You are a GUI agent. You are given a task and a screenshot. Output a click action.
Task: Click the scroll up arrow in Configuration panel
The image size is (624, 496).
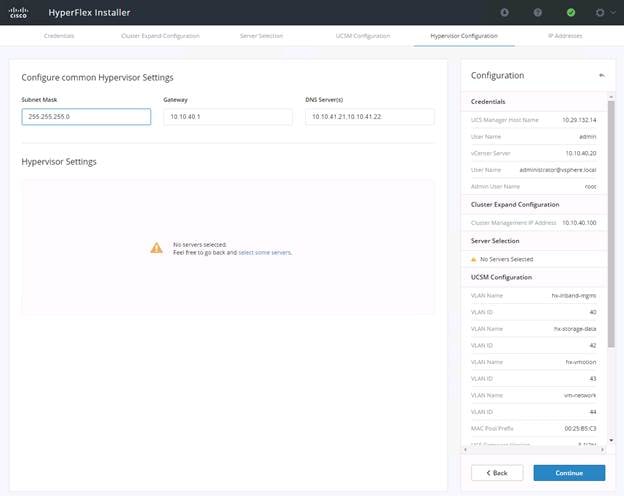pyautogui.click(x=611, y=97)
